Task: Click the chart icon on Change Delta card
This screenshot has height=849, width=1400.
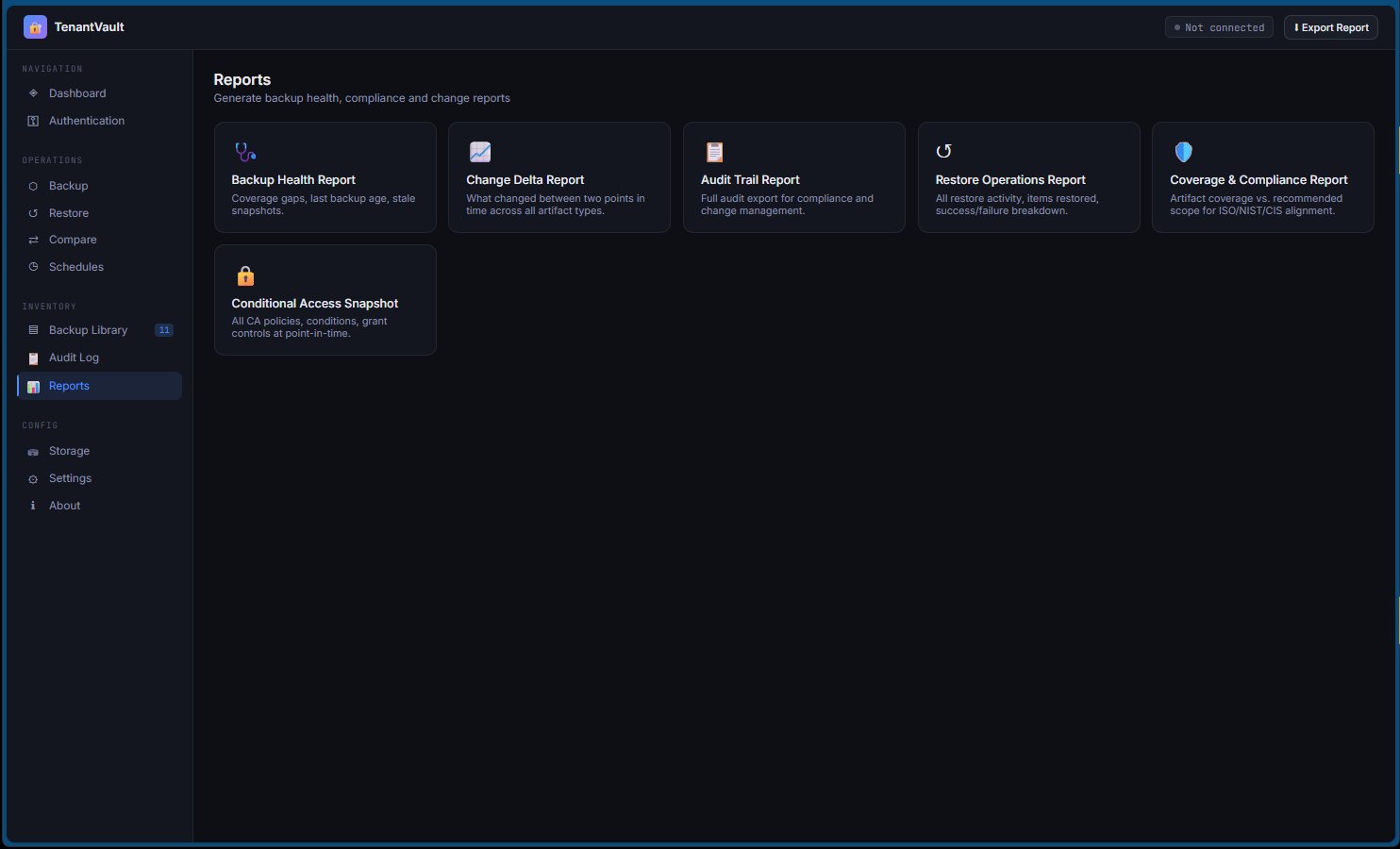Action: (x=480, y=151)
